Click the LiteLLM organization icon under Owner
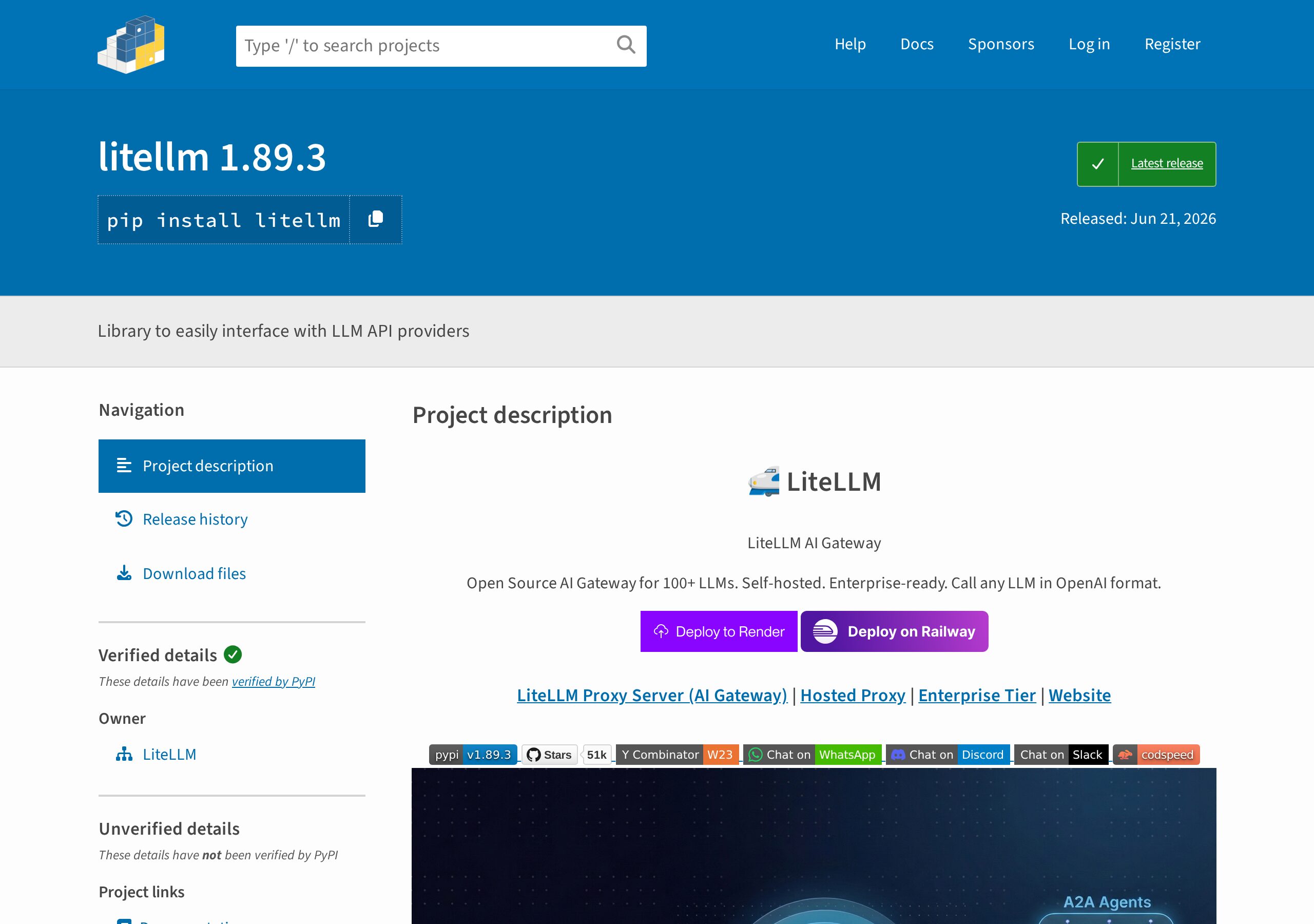This screenshot has width=1314, height=924. tap(124, 754)
